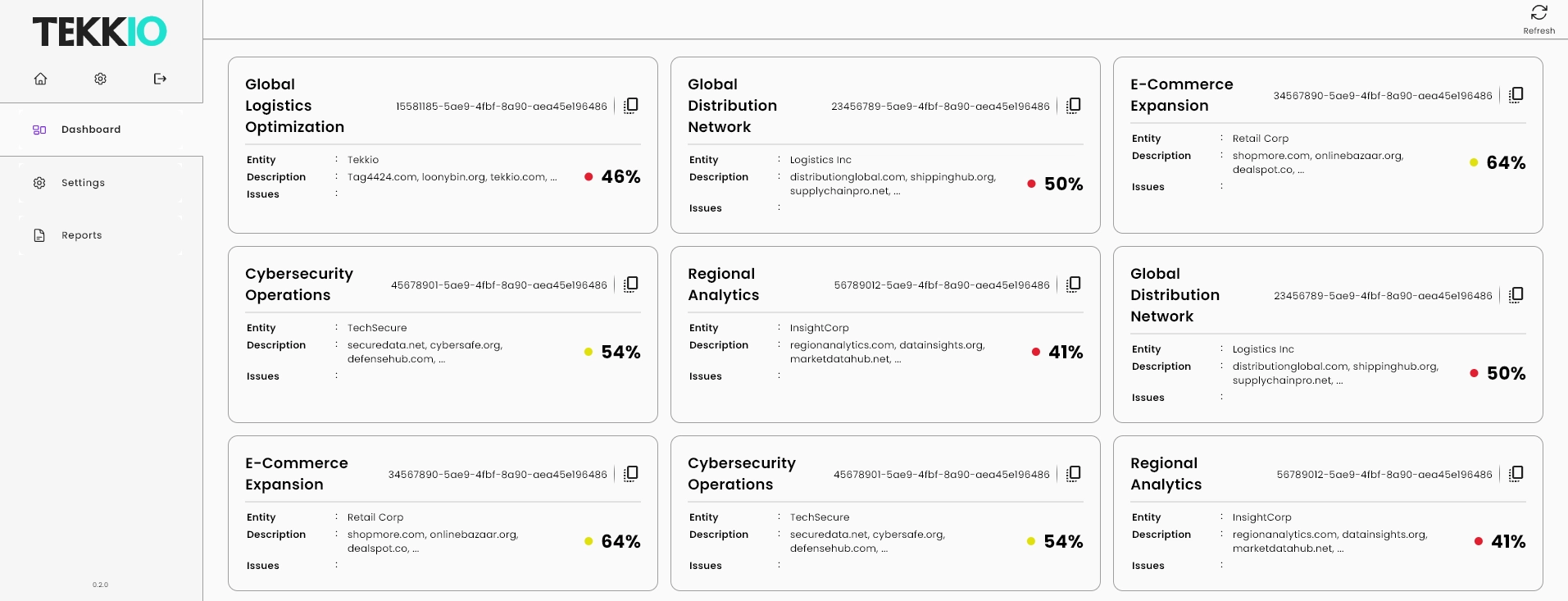Image resolution: width=1568 pixels, height=601 pixels.
Task: Open Settings from the sidebar
Action: tap(82, 182)
